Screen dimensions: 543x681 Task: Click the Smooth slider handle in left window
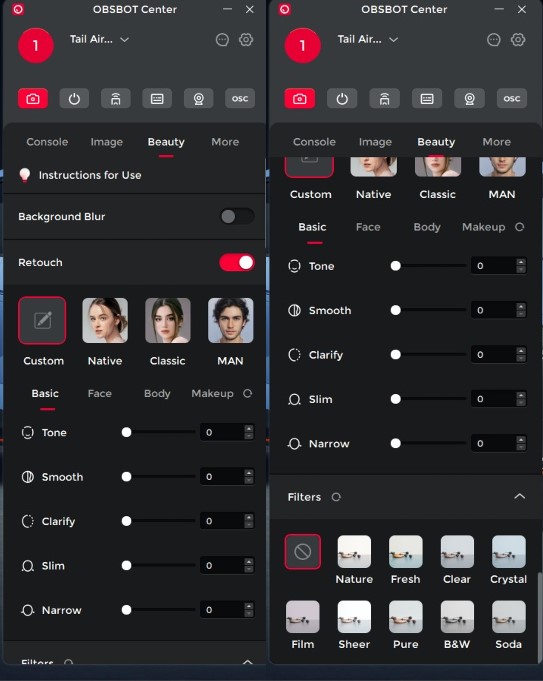click(x=126, y=477)
